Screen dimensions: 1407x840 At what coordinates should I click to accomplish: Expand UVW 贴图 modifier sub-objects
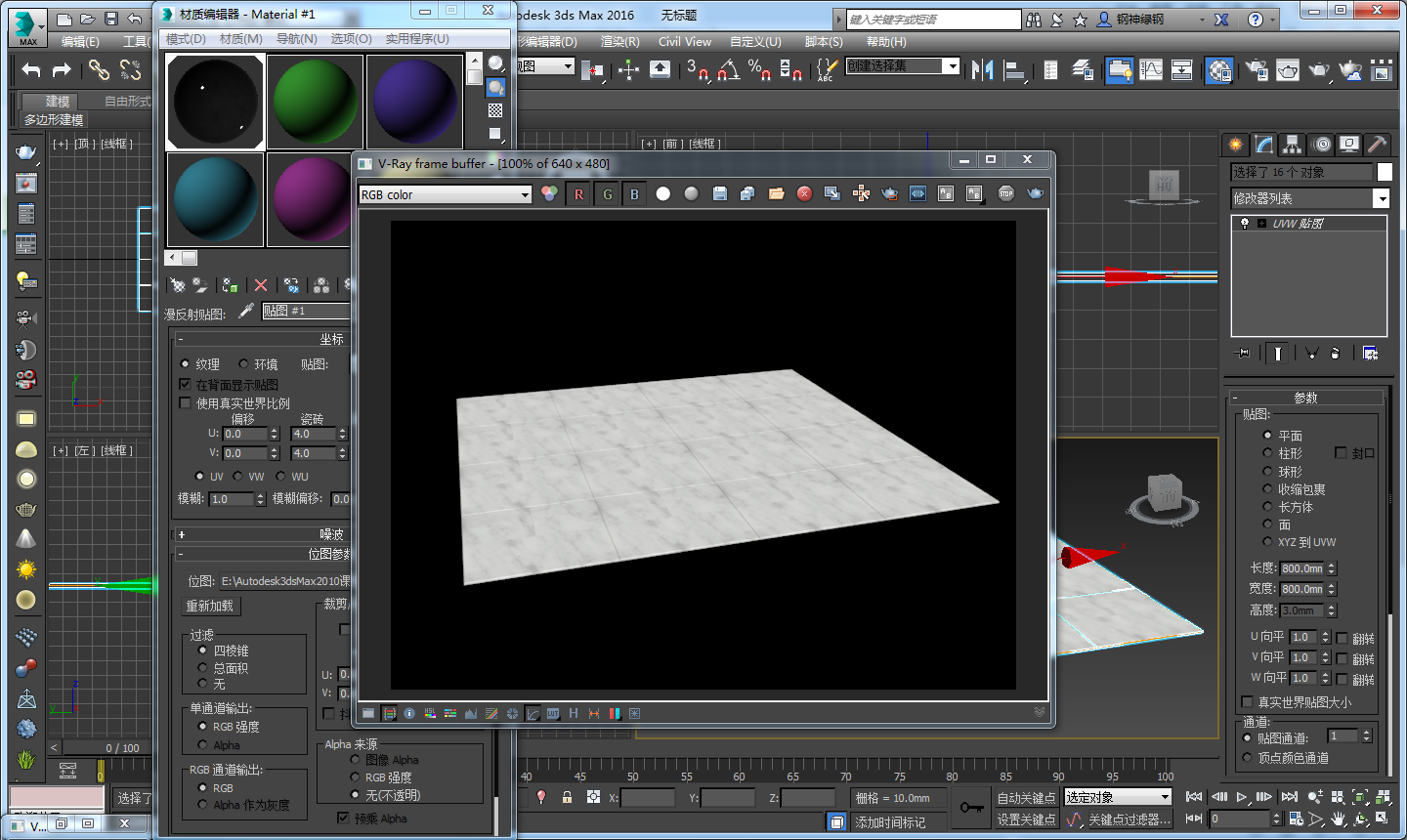(1262, 223)
